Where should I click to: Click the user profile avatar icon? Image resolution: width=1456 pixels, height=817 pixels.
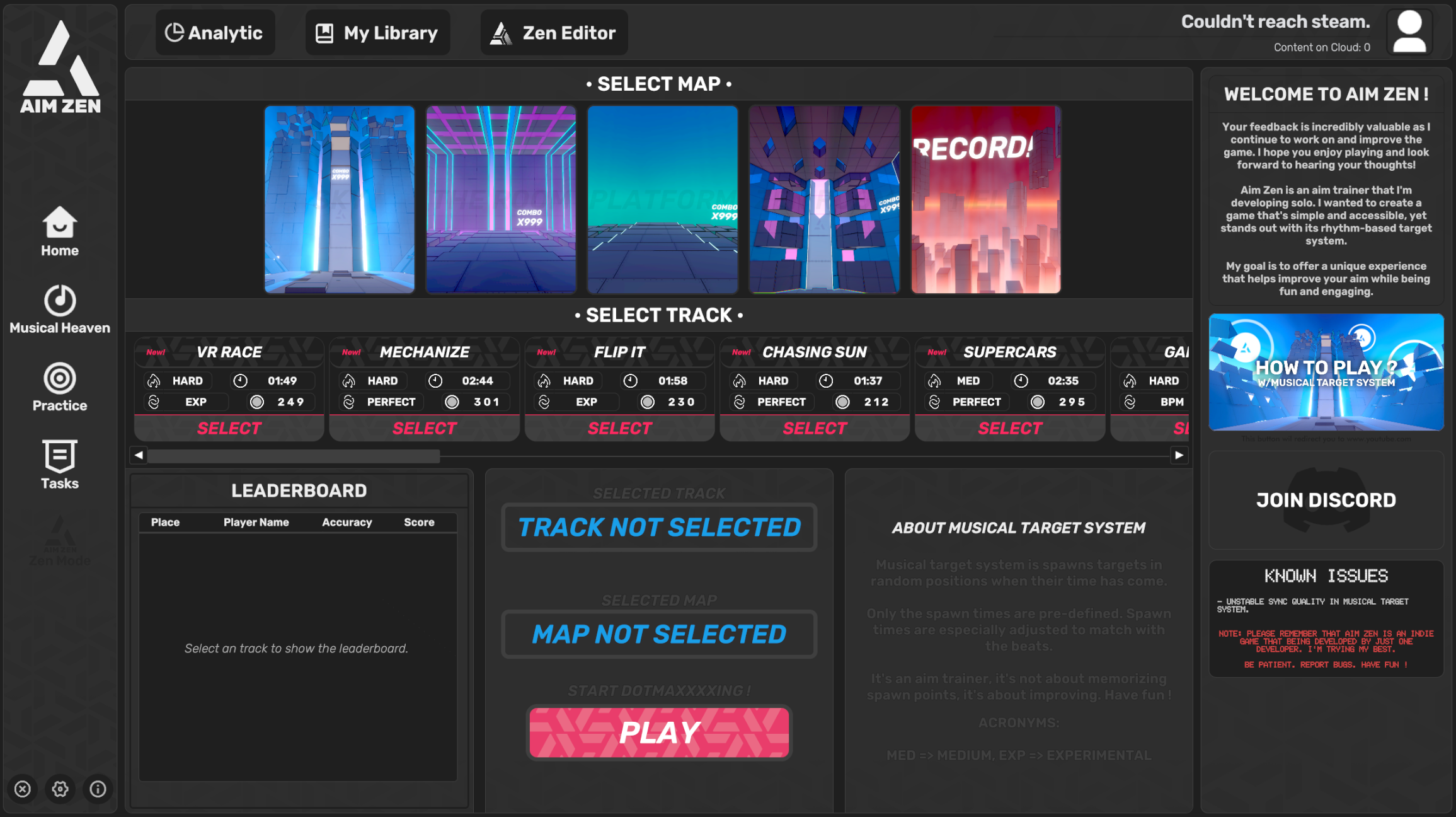1409,32
